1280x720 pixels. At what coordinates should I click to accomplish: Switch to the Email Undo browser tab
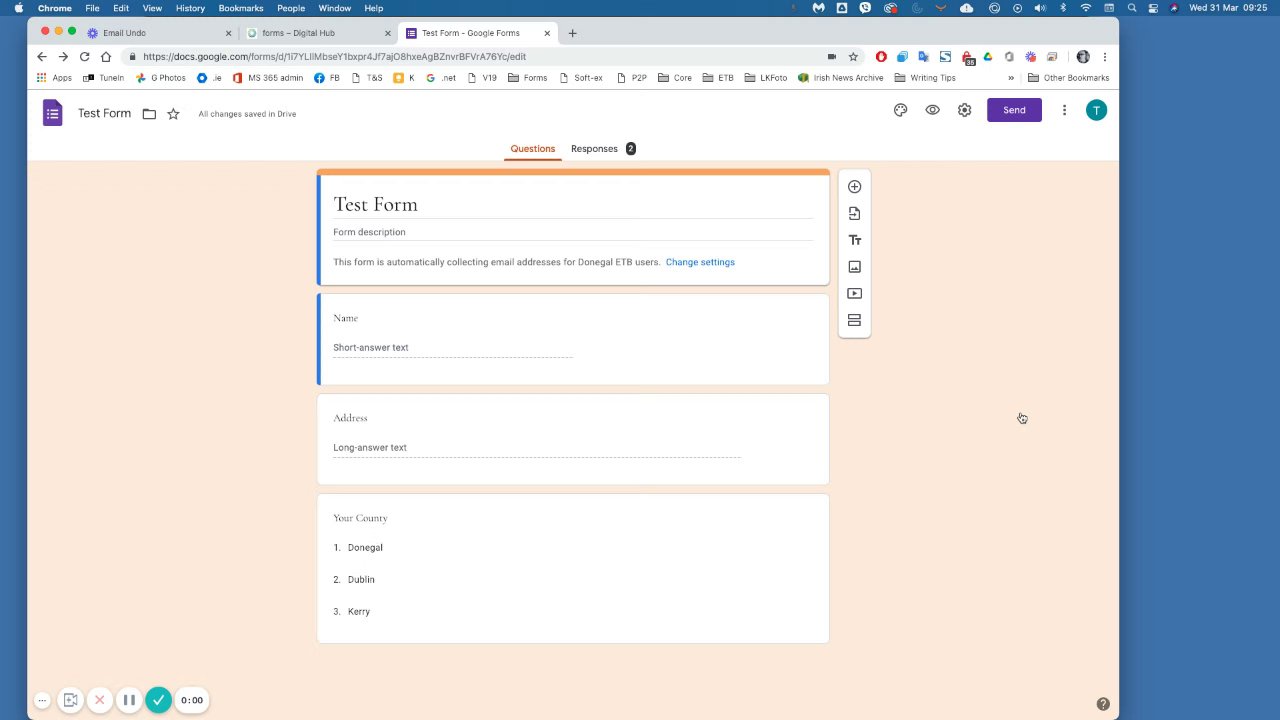(x=160, y=33)
